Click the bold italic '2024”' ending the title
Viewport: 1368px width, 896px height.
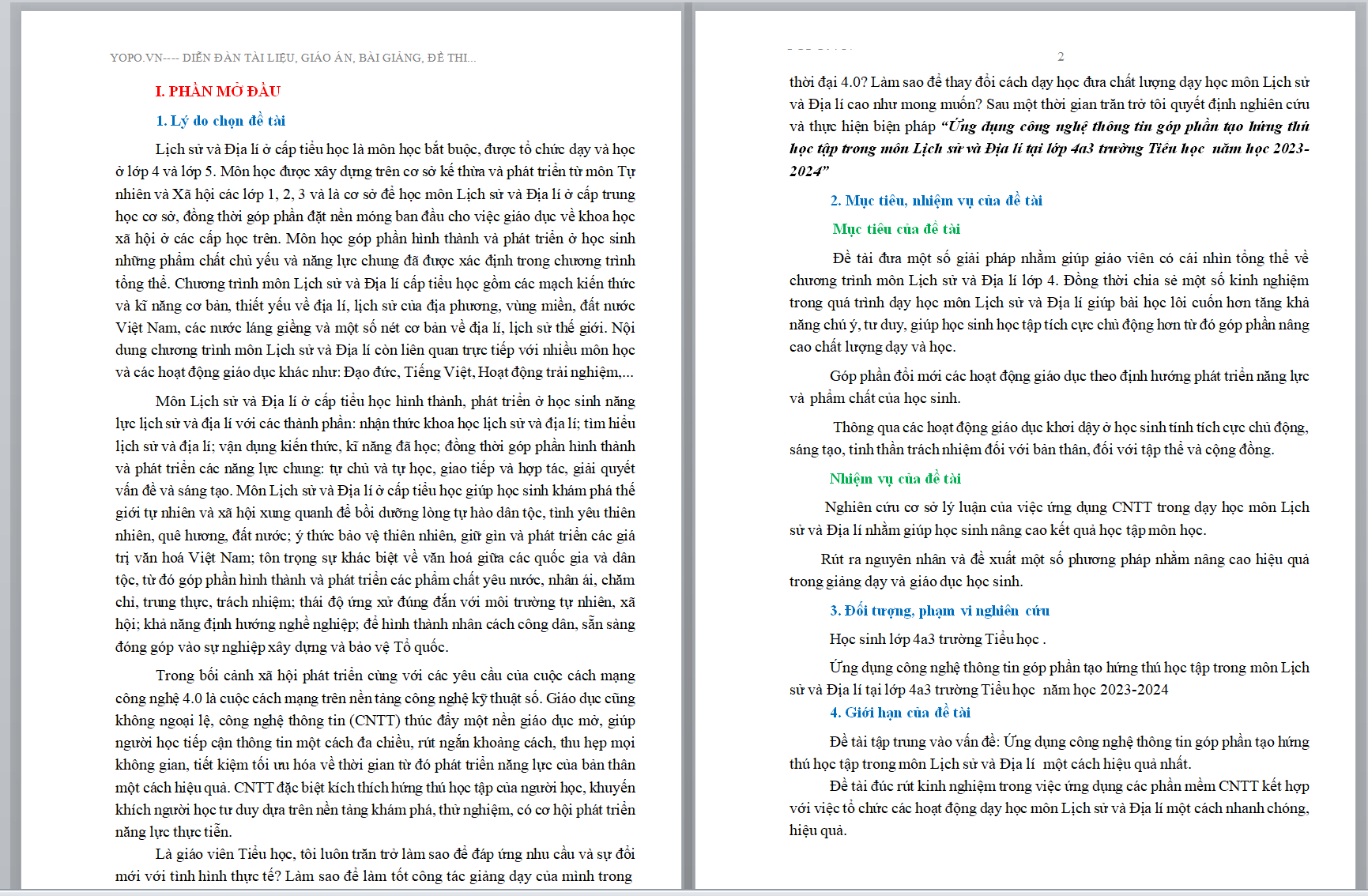coord(809,171)
